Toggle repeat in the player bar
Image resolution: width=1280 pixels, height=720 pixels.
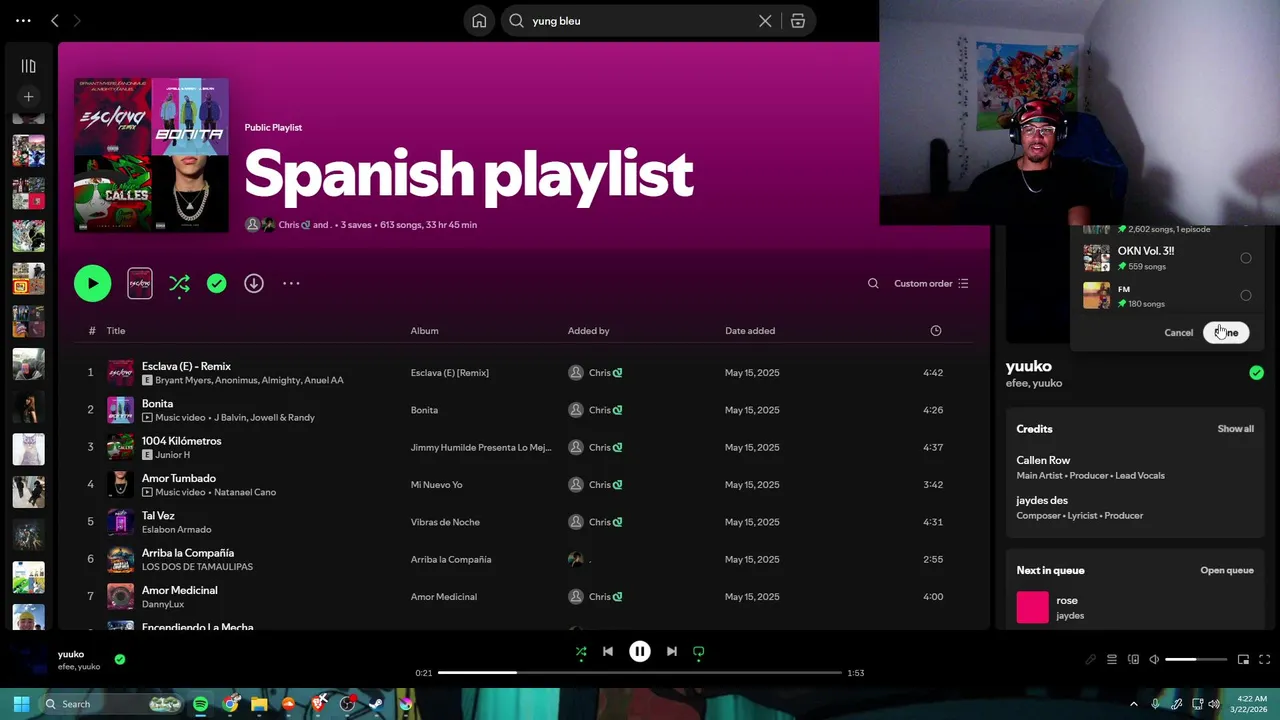click(699, 652)
